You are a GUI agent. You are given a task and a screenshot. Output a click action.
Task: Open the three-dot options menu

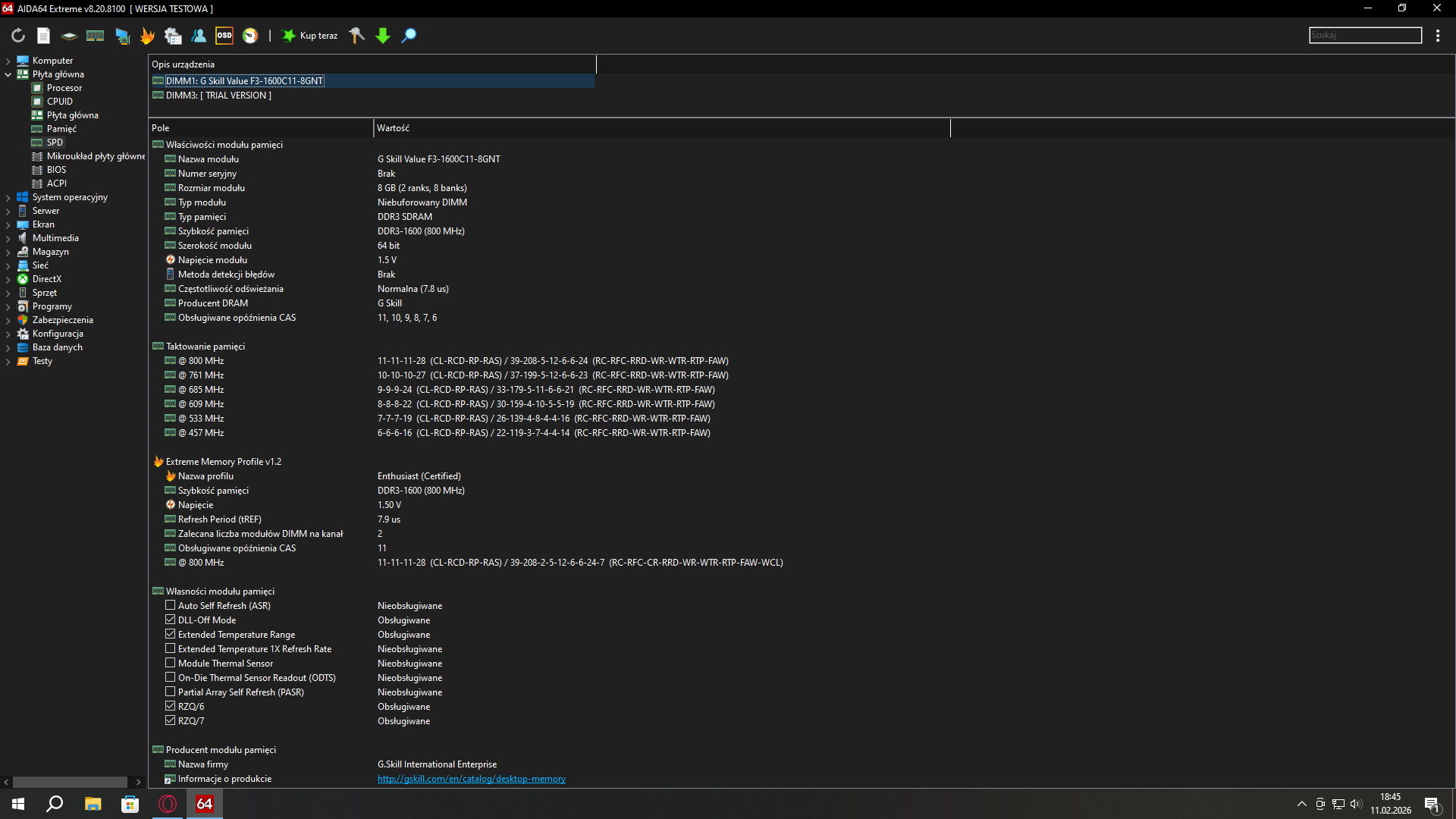[1438, 36]
